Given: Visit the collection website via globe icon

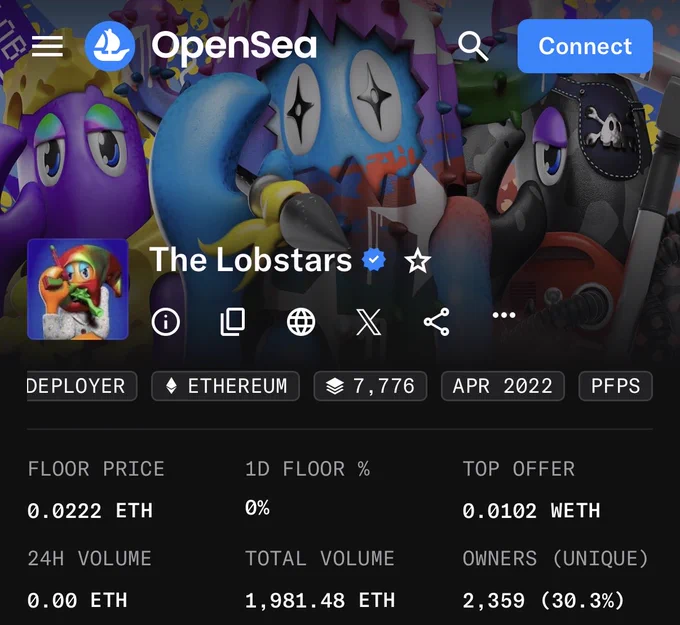Looking at the screenshot, I should coord(301,322).
